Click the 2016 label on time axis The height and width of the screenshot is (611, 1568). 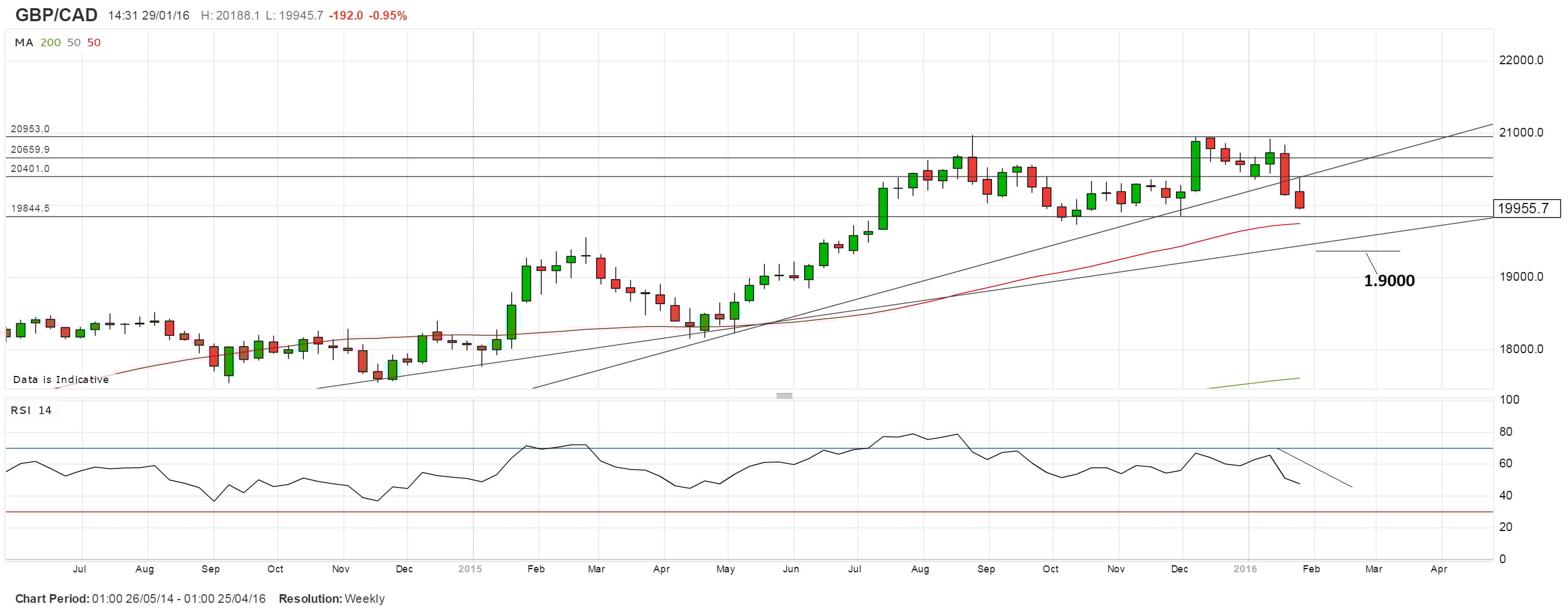pyautogui.click(x=1245, y=569)
